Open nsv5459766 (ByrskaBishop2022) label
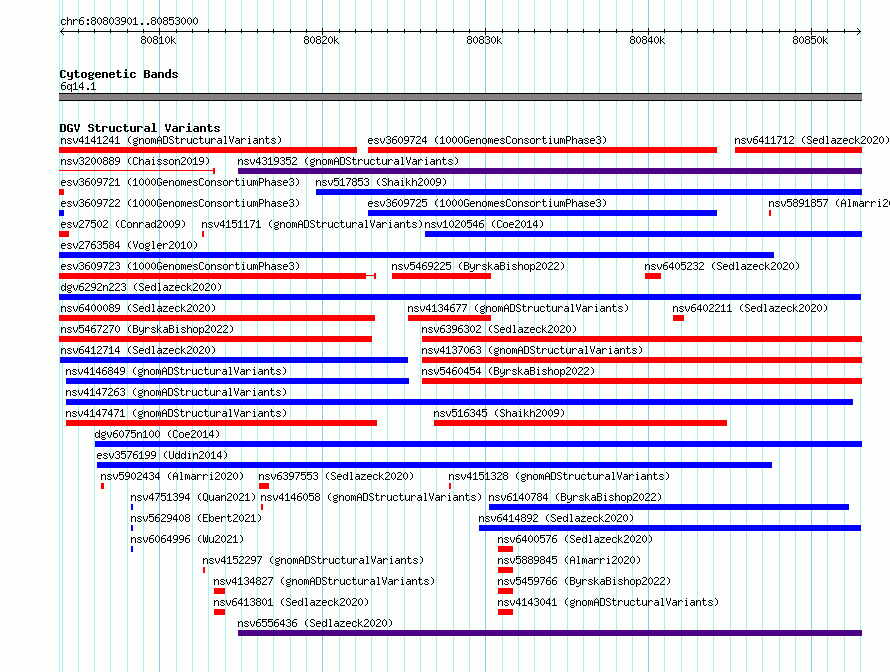 (584, 581)
